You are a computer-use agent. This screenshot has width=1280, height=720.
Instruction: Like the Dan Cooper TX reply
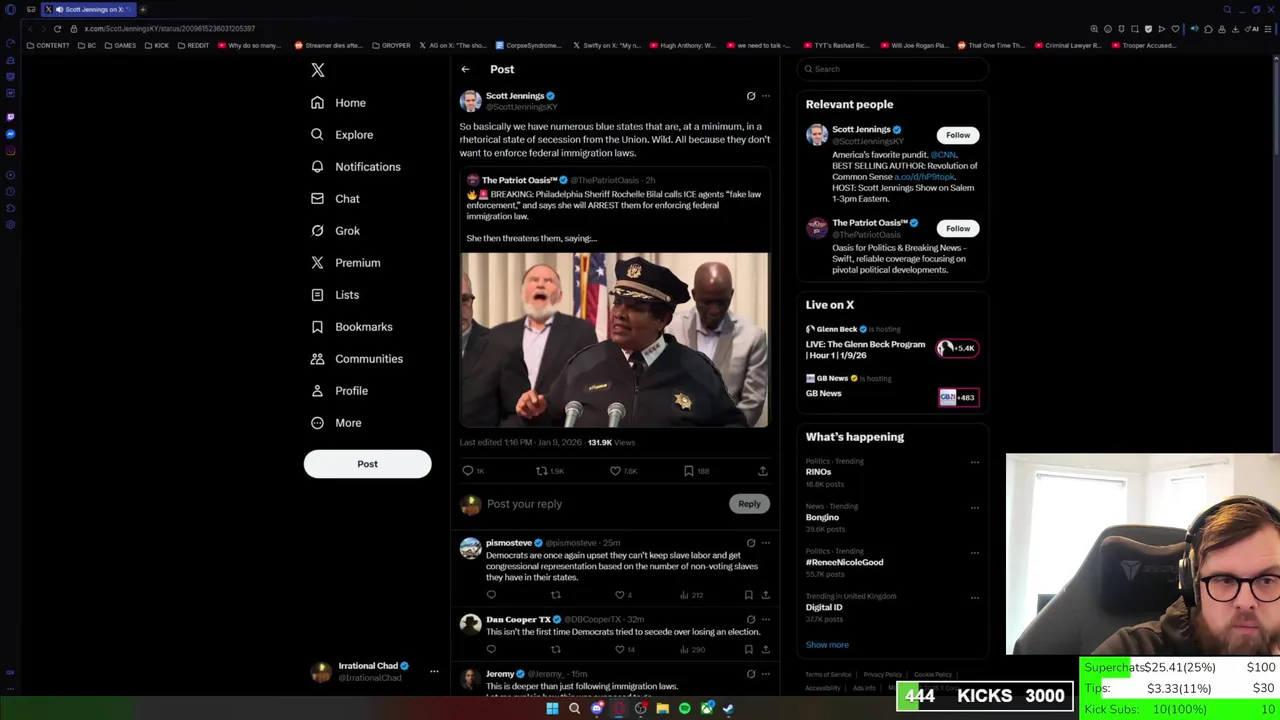coord(619,650)
